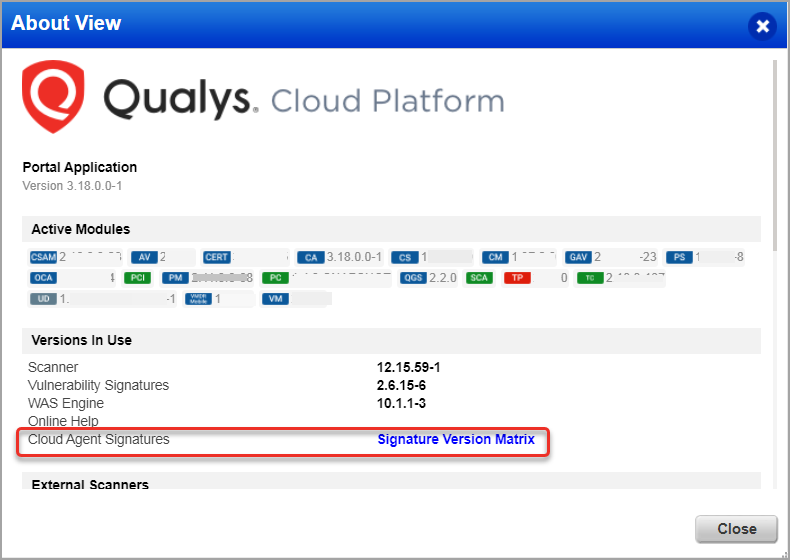Click the green PC module badge
The image size is (790, 560).
click(276, 278)
